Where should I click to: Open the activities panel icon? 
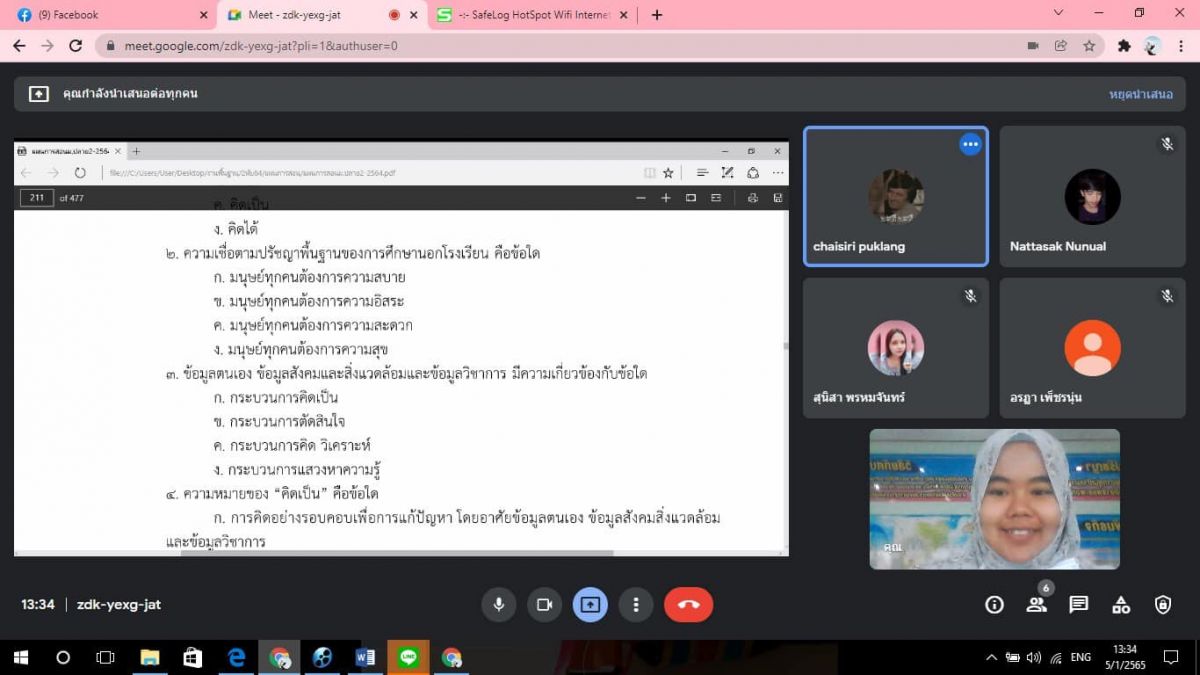(x=1121, y=604)
